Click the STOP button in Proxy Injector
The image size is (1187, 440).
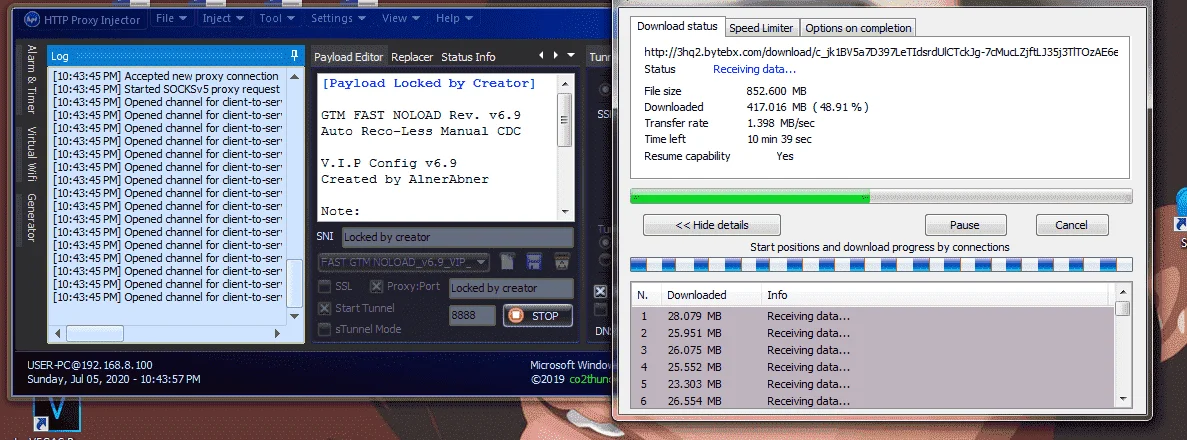pos(537,316)
